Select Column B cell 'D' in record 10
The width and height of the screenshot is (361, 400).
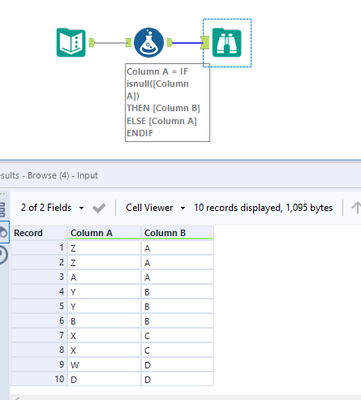click(x=177, y=379)
